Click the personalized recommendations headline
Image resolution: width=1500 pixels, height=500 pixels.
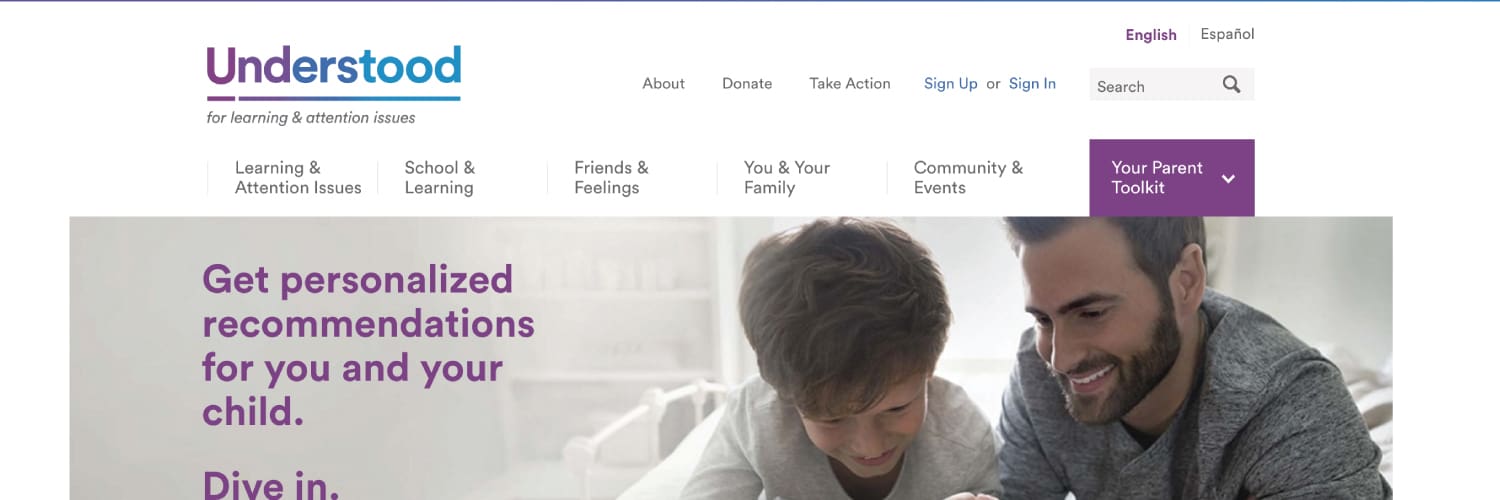(368, 346)
